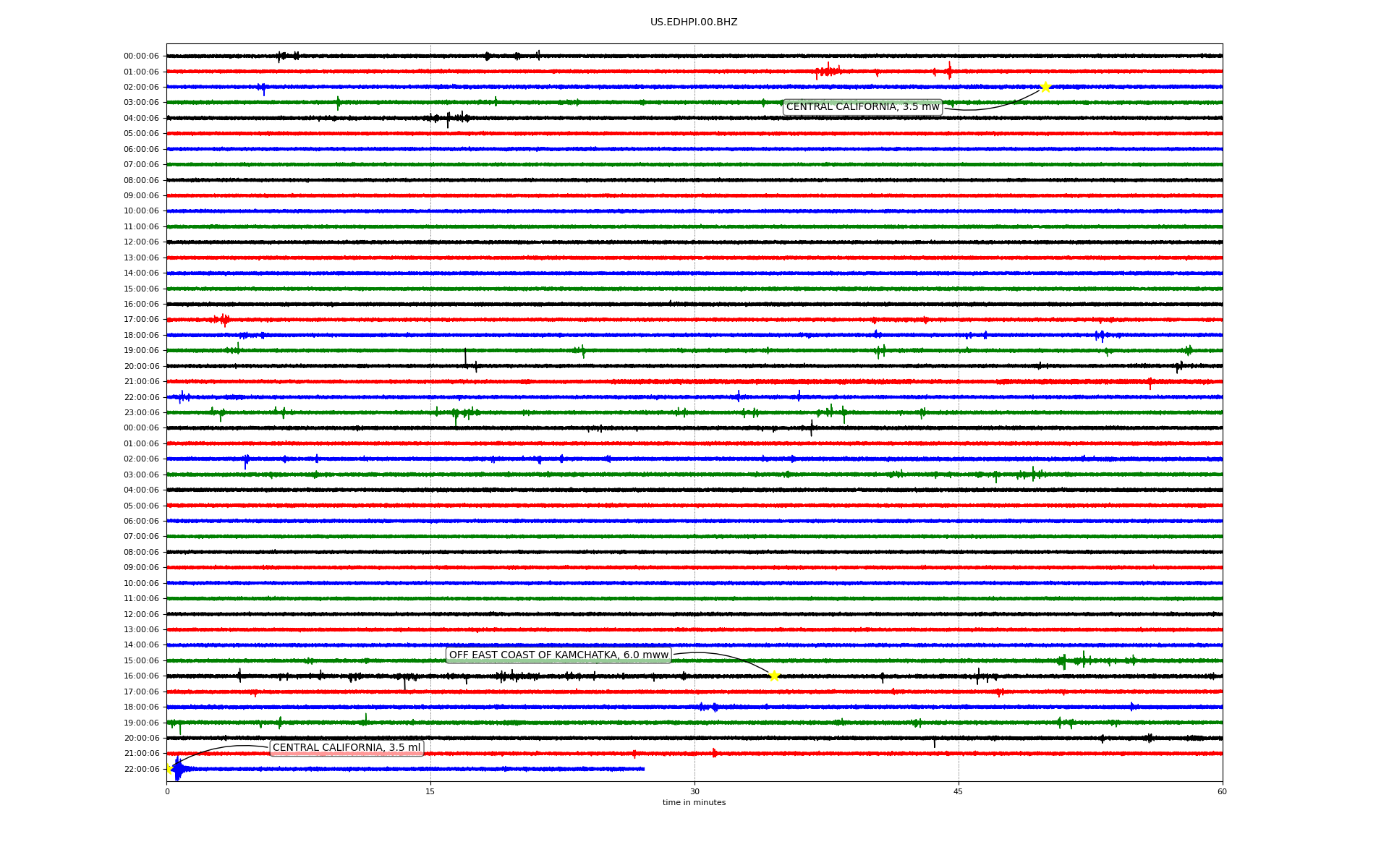Image resolution: width=1389 pixels, height=868 pixels.
Task: Click the 15 tick on the x-axis
Action: 430,791
